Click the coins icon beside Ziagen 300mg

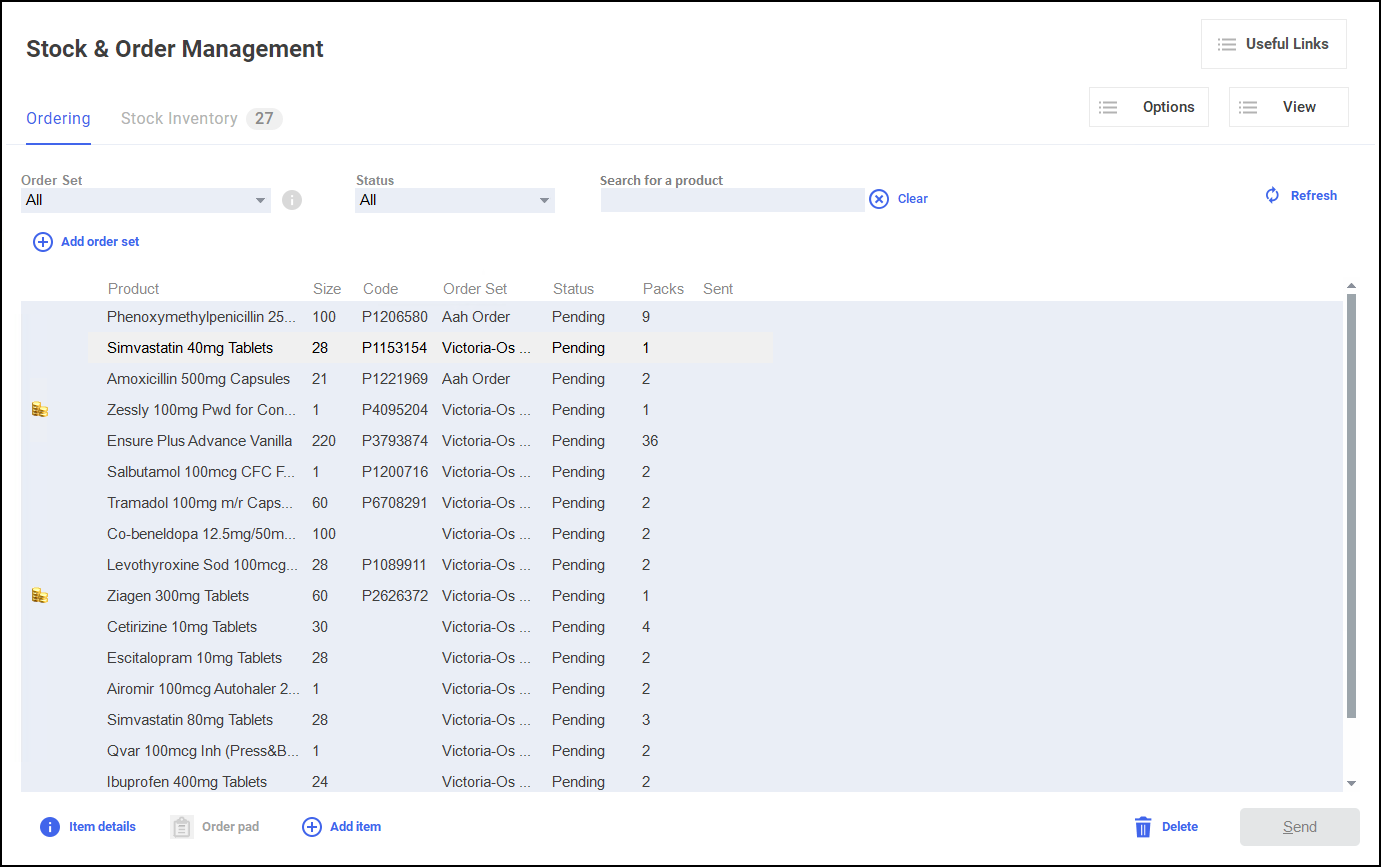(x=40, y=596)
